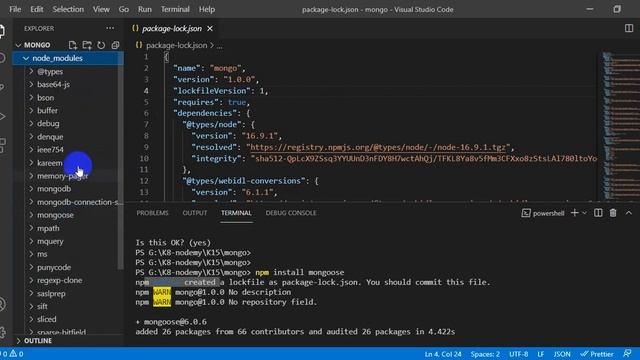
Task: Open terminal profile dropdown arrow
Action: [584, 213]
